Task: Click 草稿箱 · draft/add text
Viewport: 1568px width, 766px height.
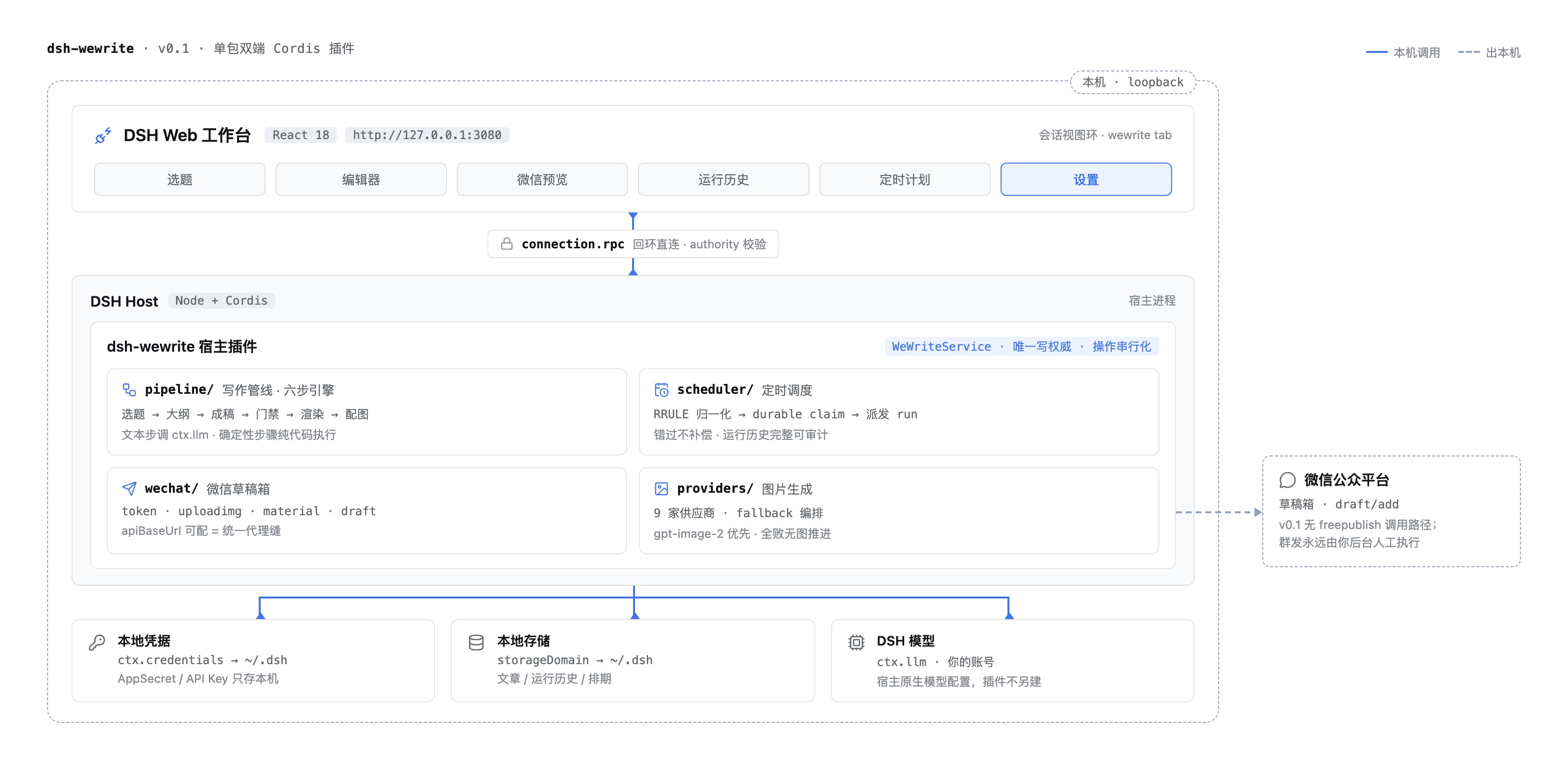Action: pos(1339,504)
